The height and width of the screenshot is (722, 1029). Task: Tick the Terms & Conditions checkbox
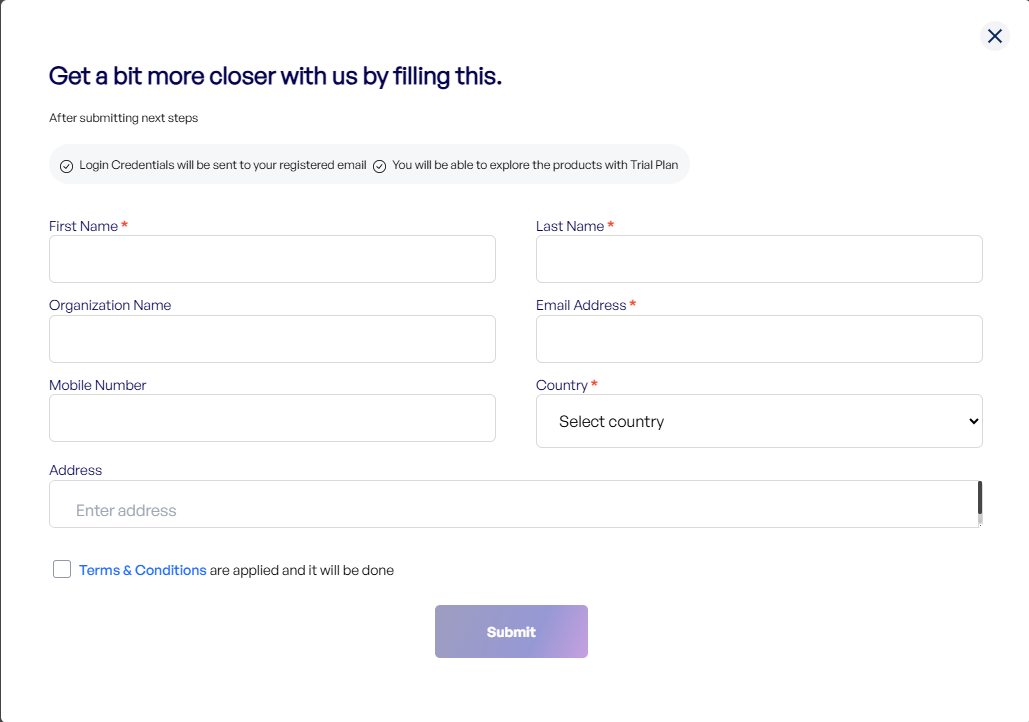click(x=62, y=569)
